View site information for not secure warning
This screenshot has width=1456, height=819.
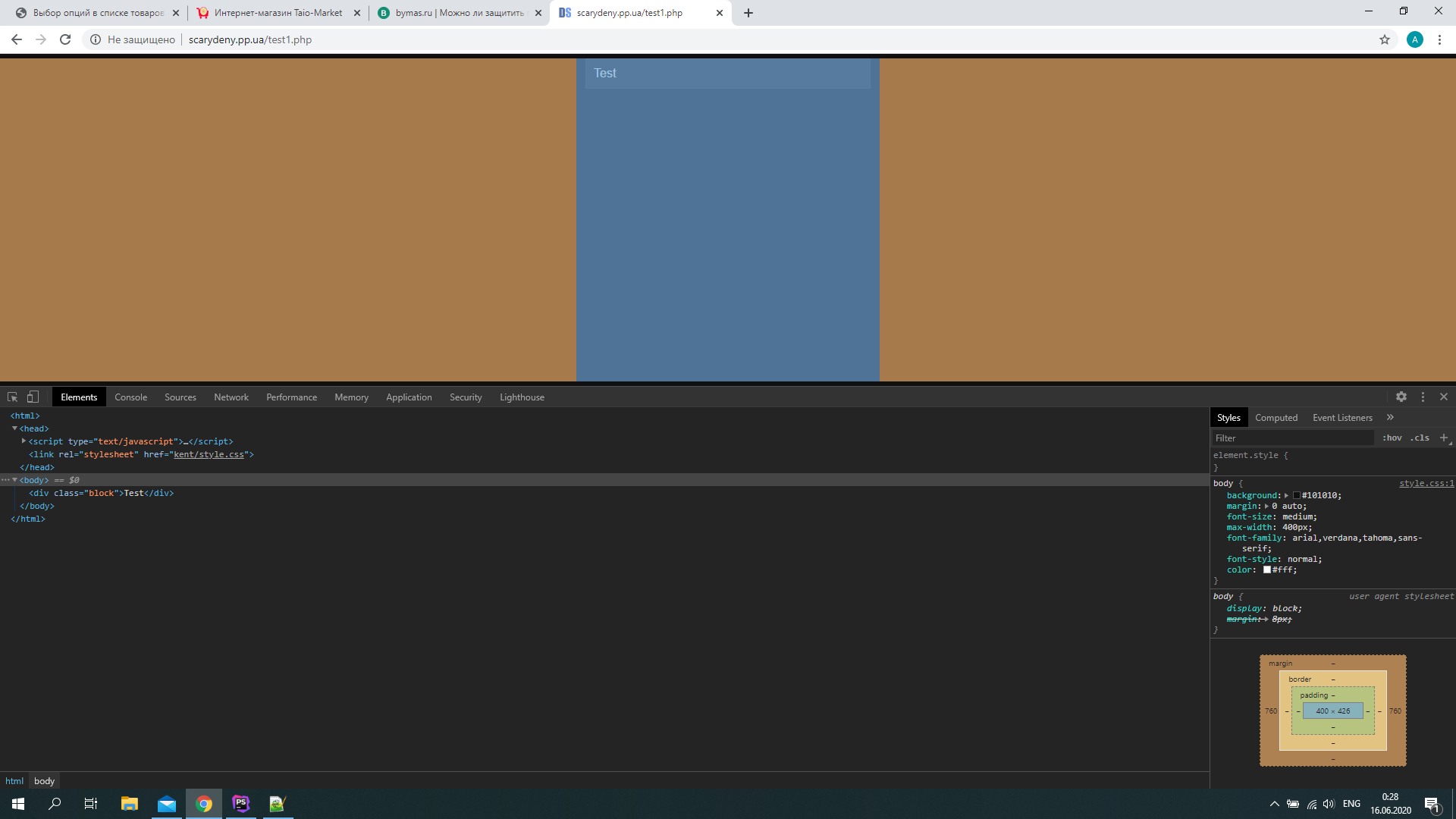click(x=96, y=39)
